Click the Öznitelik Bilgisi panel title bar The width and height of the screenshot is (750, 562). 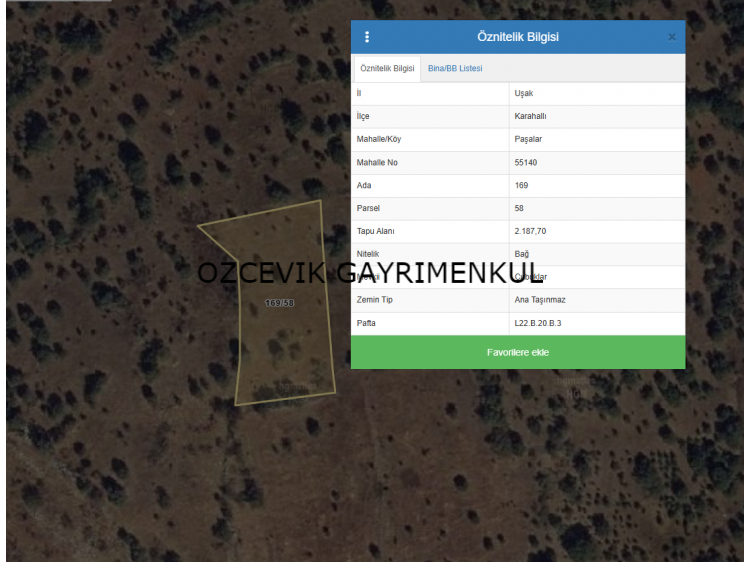coord(517,37)
